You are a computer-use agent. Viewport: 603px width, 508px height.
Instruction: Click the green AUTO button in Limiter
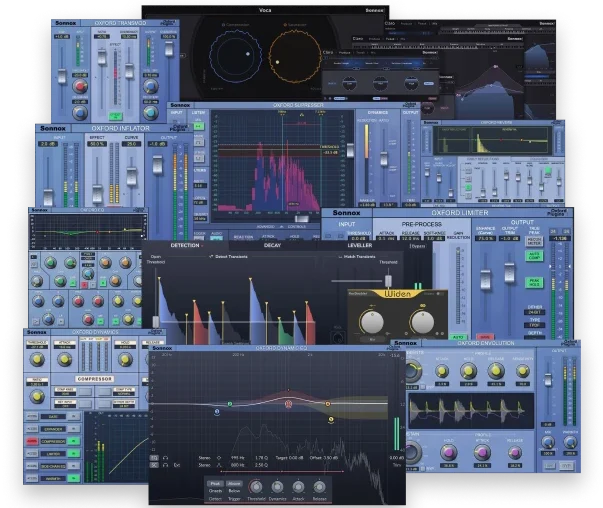[x=458, y=337]
